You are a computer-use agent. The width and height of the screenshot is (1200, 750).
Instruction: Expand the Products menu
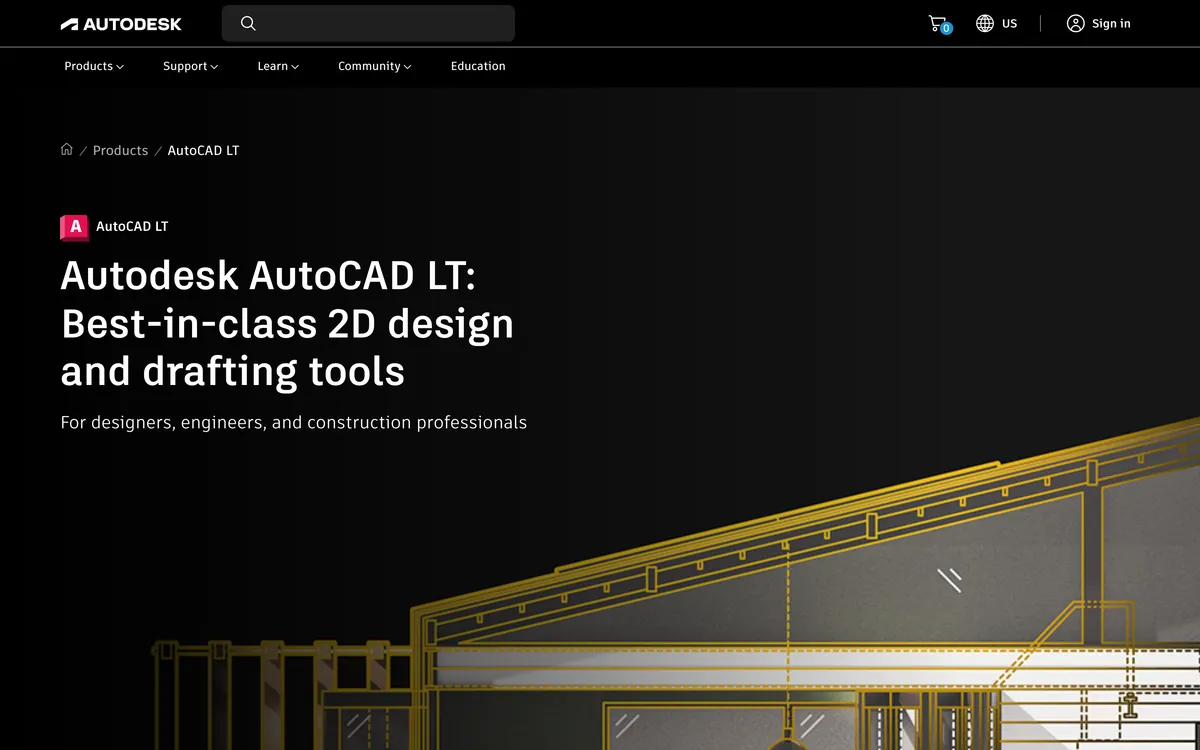94,66
